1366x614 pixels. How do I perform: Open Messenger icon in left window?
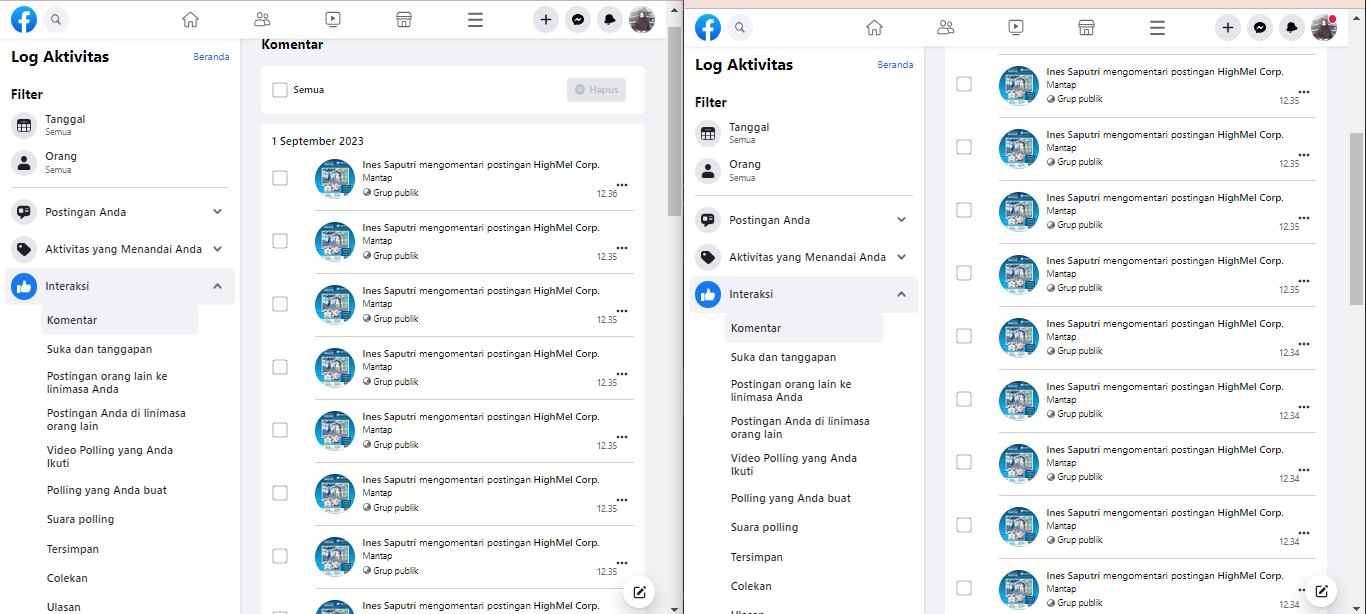(577, 19)
